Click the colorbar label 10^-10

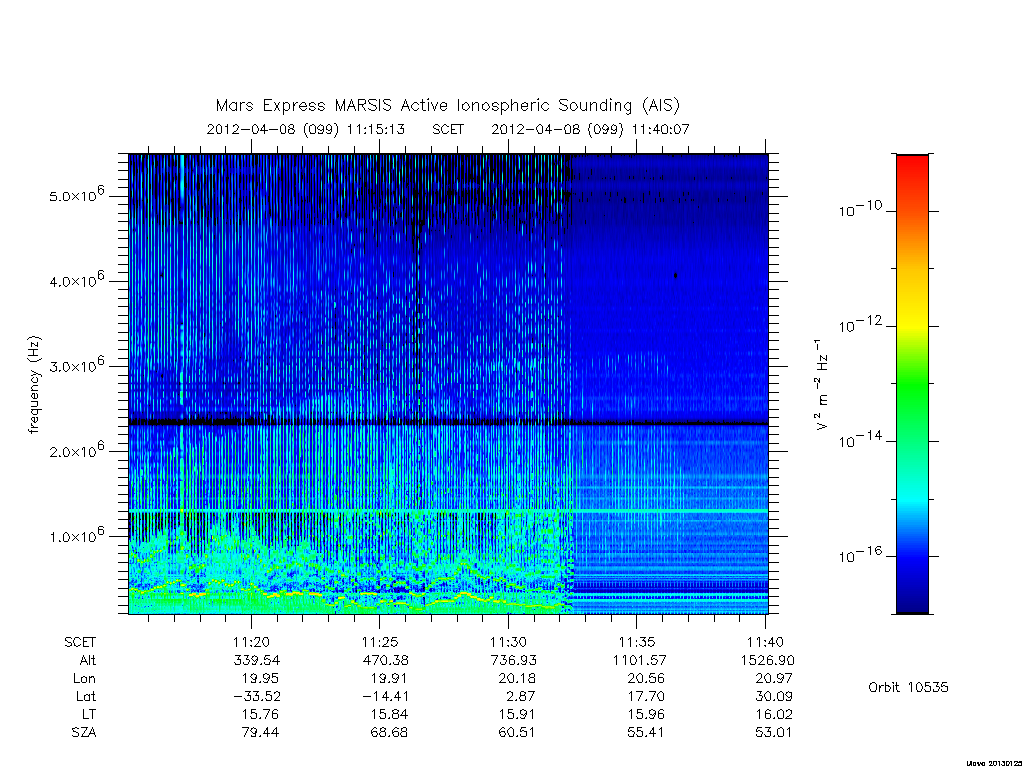pyautogui.click(x=859, y=210)
